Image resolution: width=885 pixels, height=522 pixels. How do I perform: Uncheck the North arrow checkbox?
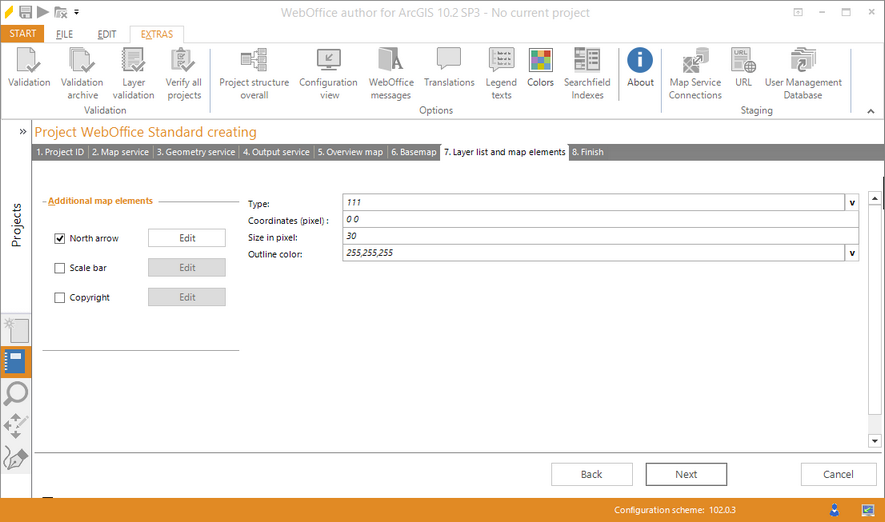(x=60, y=239)
